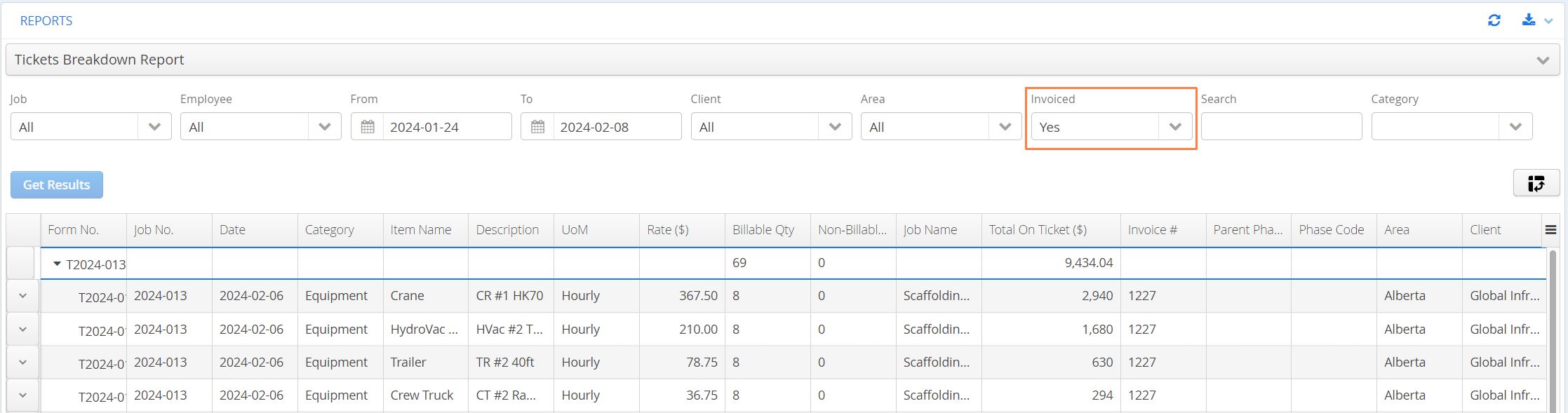Select the HydroVac item name cell
The image size is (1568, 413).
426,329
